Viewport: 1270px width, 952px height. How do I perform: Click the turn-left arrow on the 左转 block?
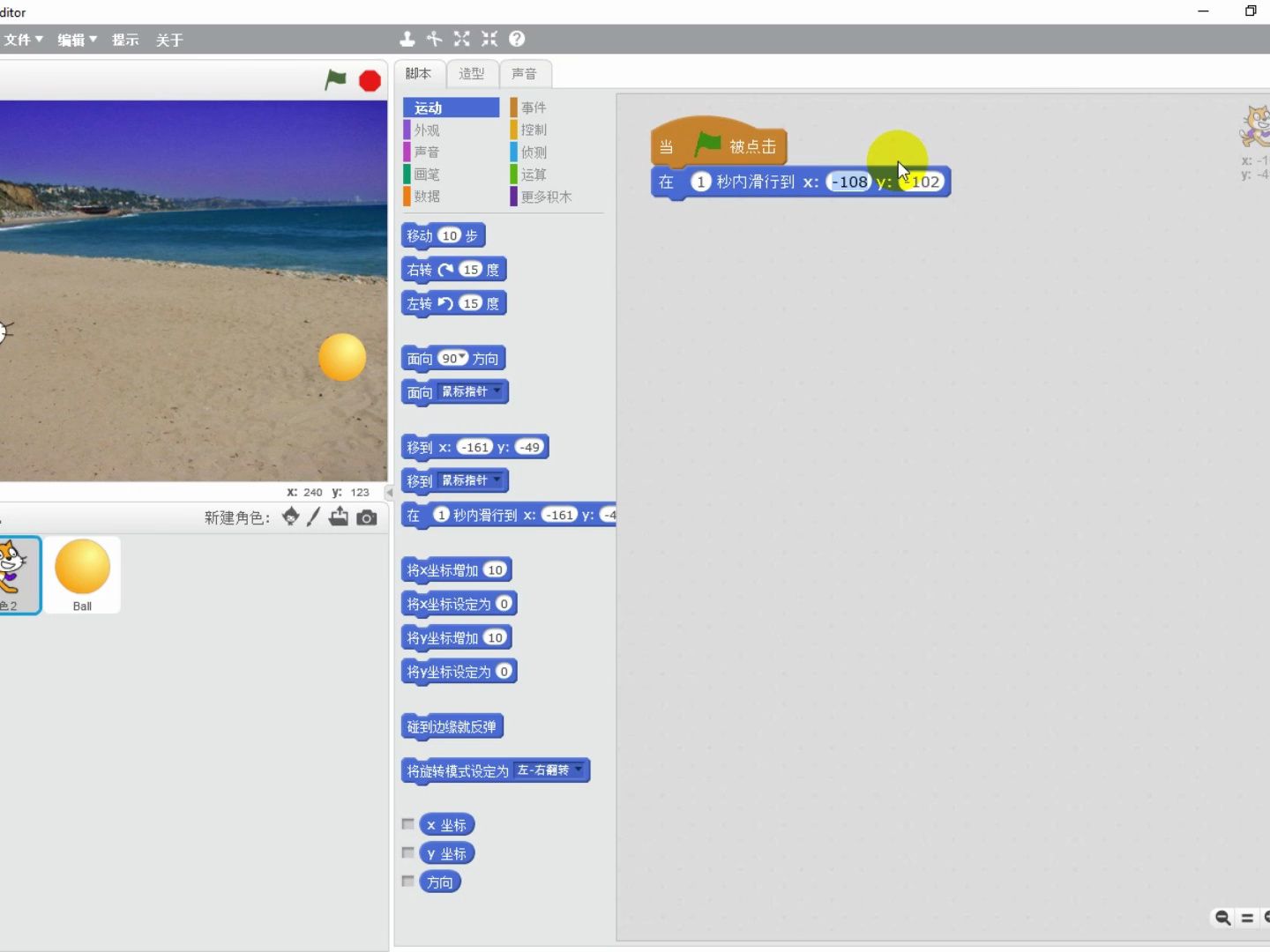446,303
